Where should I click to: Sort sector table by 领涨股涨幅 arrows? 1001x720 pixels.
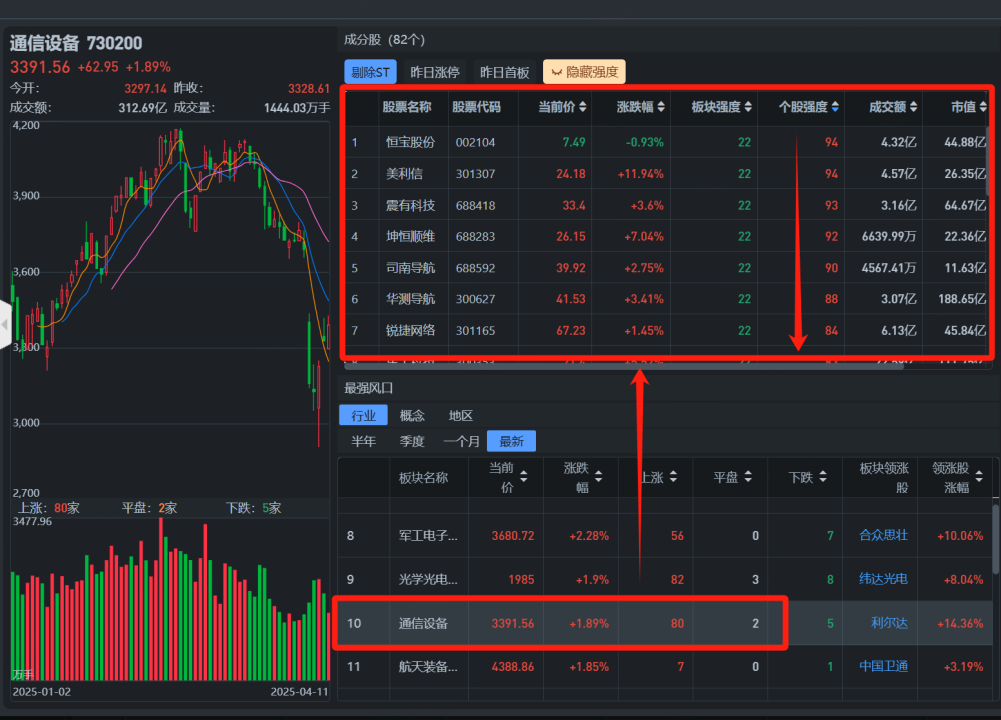point(979,477)
